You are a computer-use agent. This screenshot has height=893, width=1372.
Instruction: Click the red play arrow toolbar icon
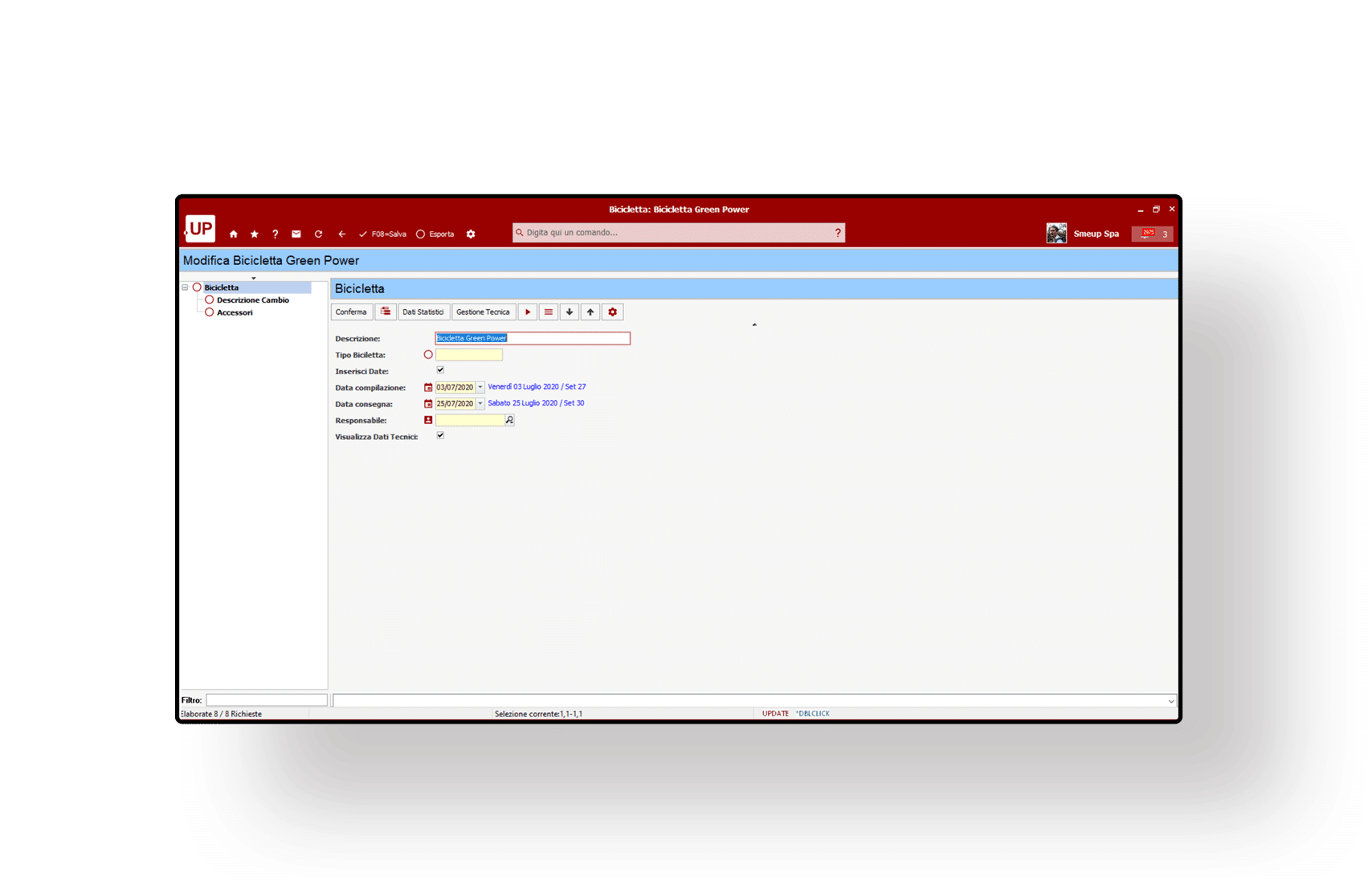[528, 312]
